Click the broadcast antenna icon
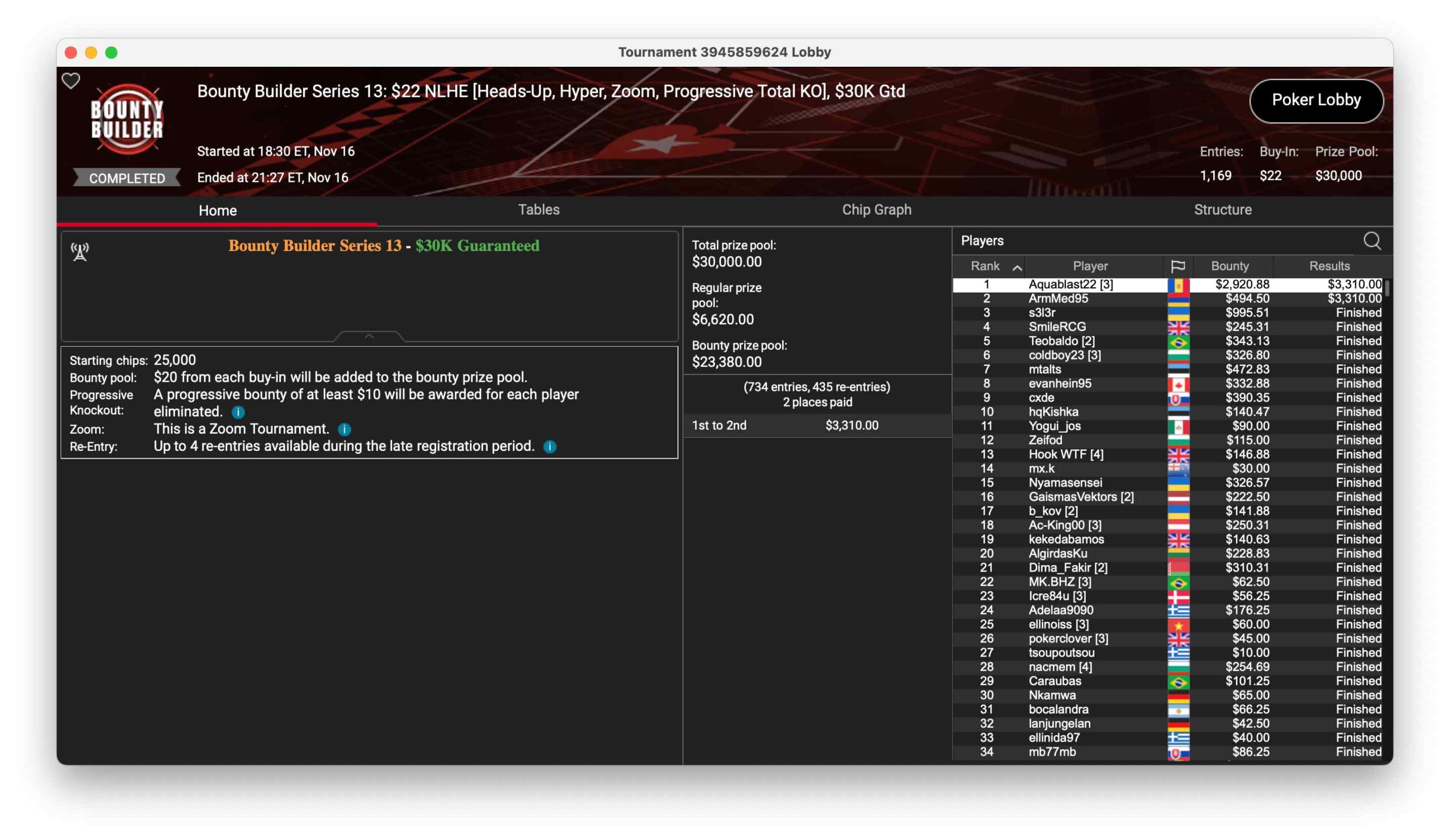 pos(80,251)
